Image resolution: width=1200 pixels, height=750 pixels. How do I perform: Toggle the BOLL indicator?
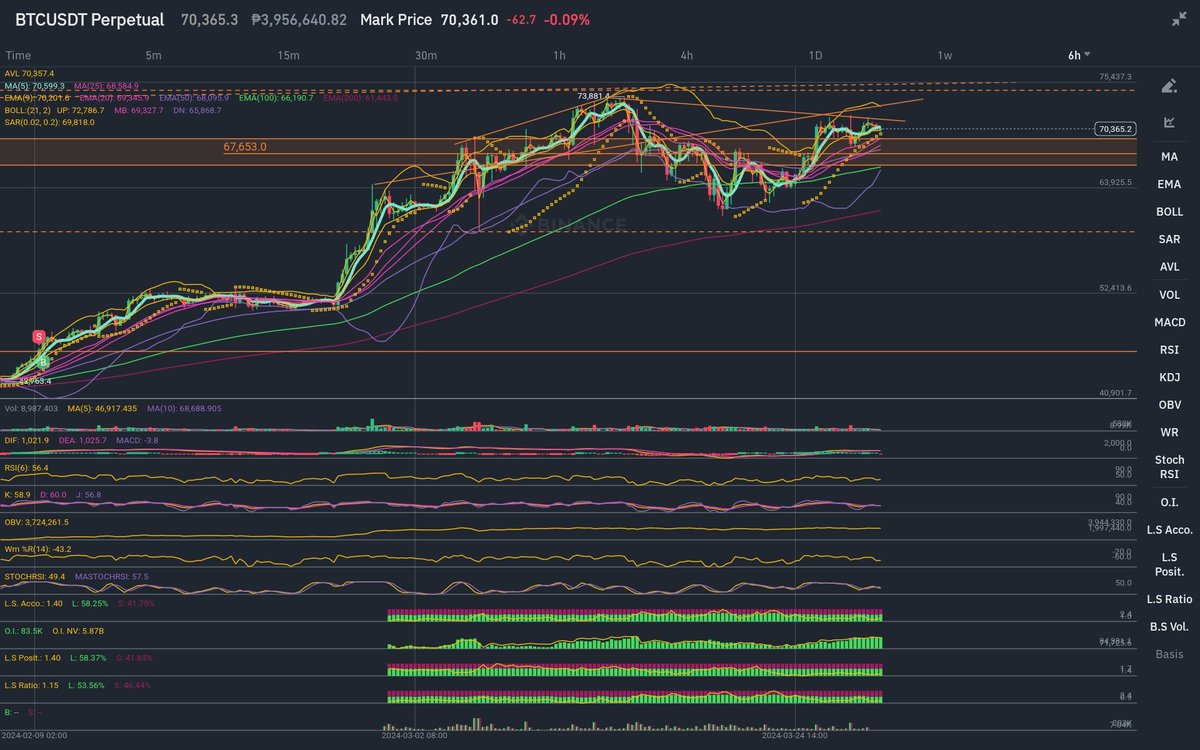click(x=1169, y=212)
